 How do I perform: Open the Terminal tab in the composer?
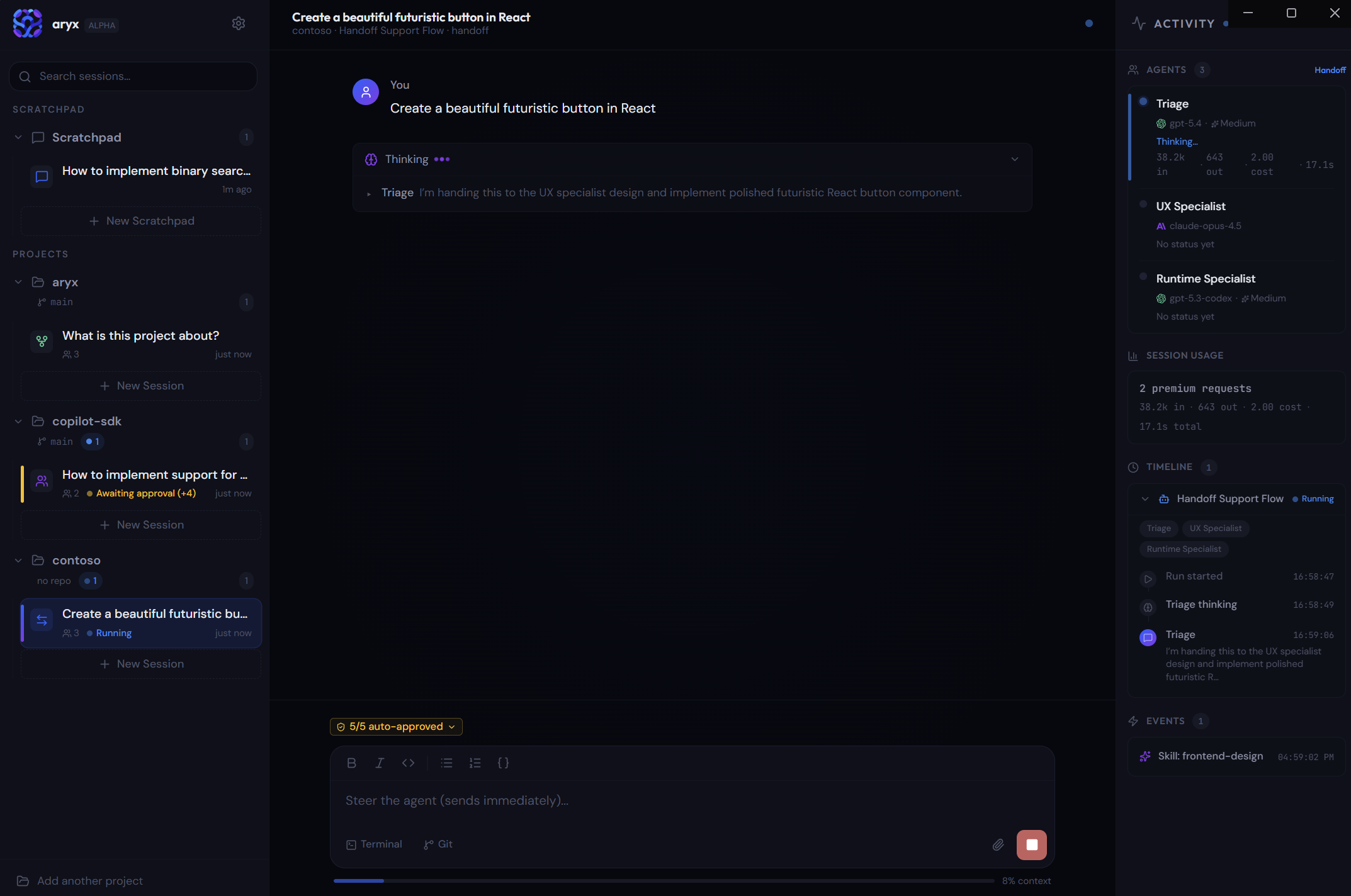[x=374, y=844]
